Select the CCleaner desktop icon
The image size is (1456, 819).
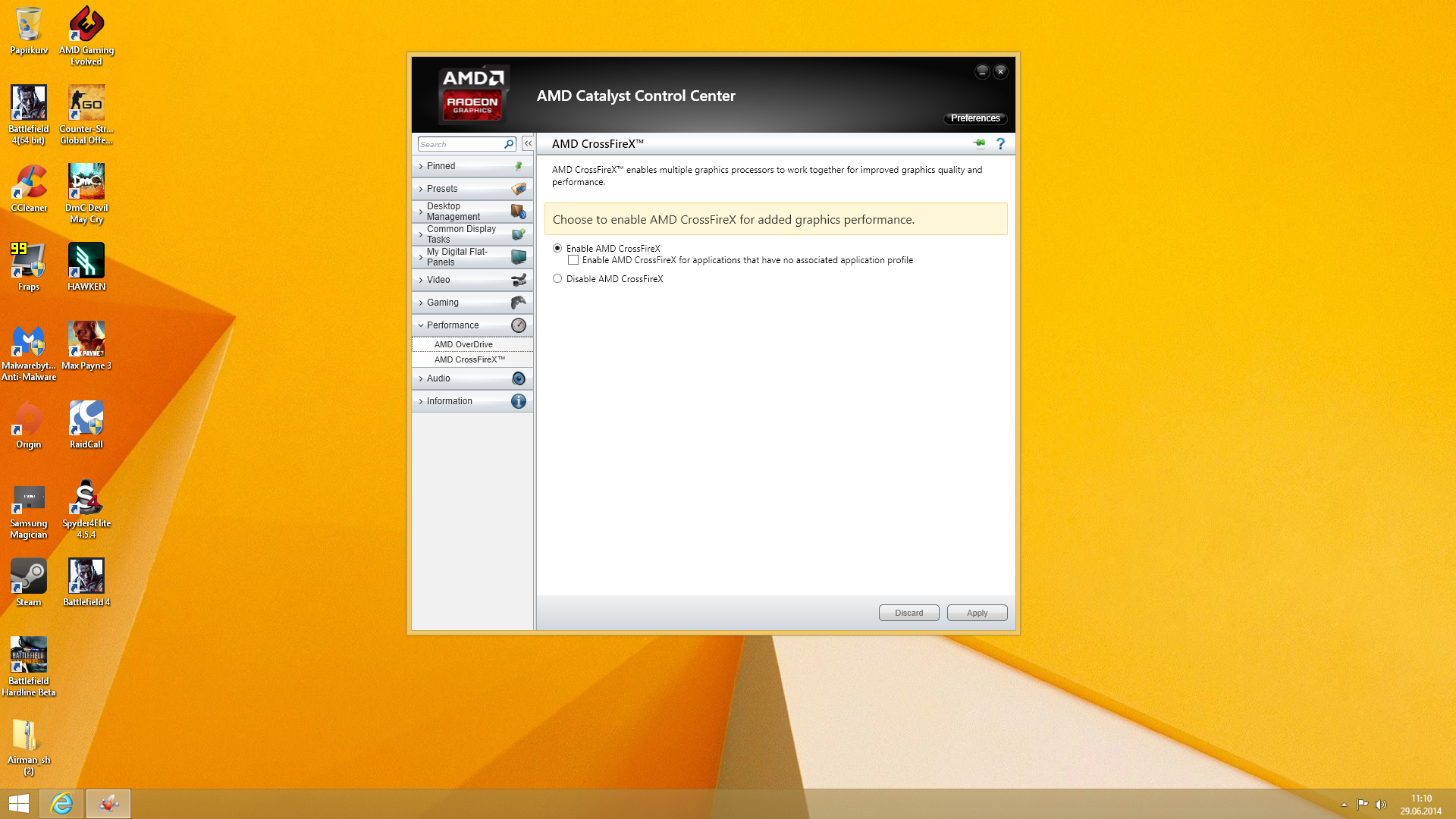(29, 188)
